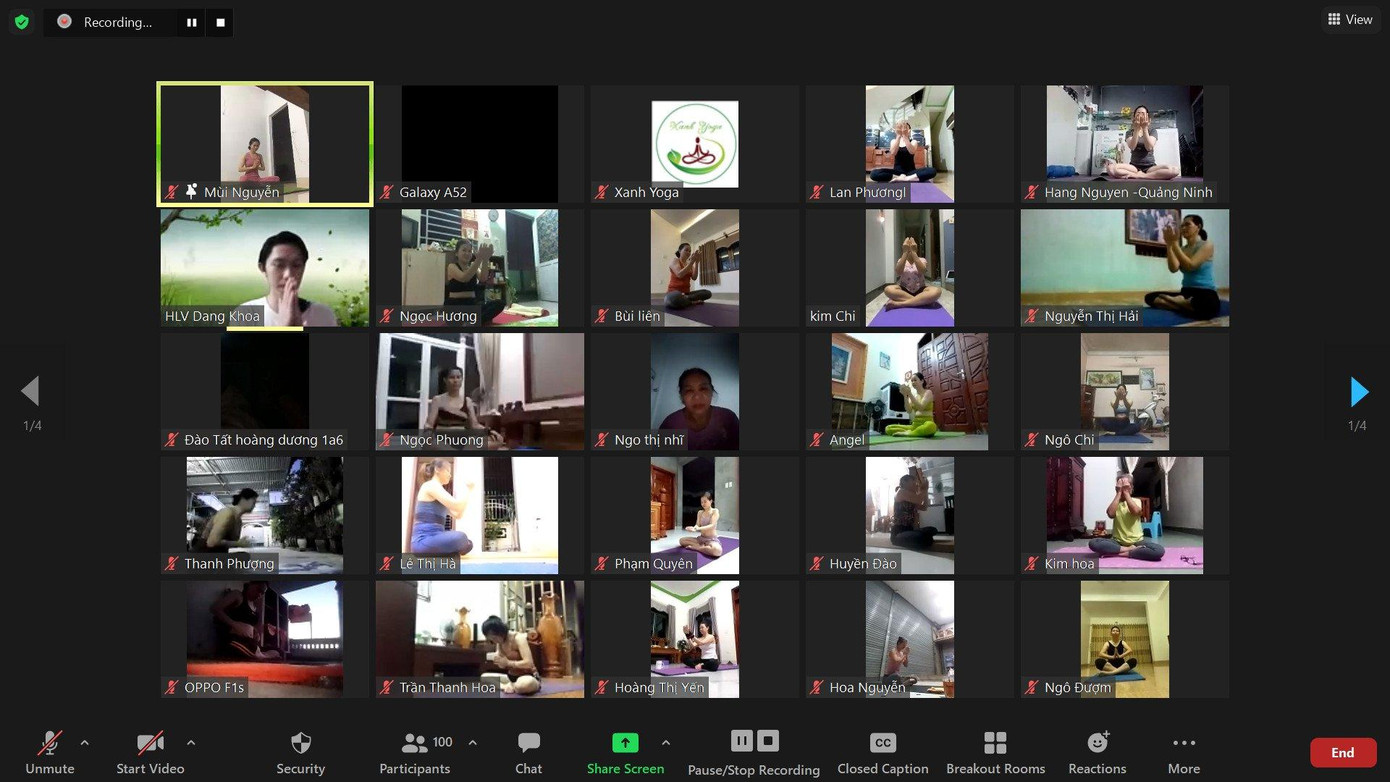Start sharing your screen
The height and width of the screenshot is (782, 1390).
624,750
